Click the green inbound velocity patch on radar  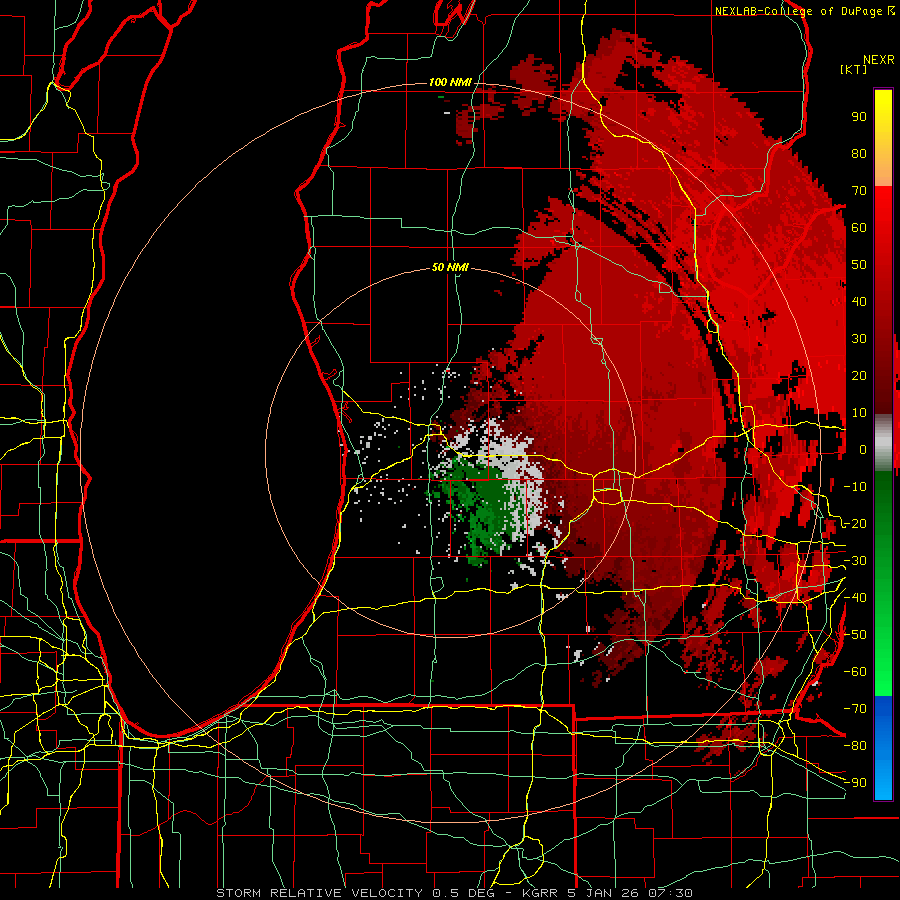tap(487, 510)
